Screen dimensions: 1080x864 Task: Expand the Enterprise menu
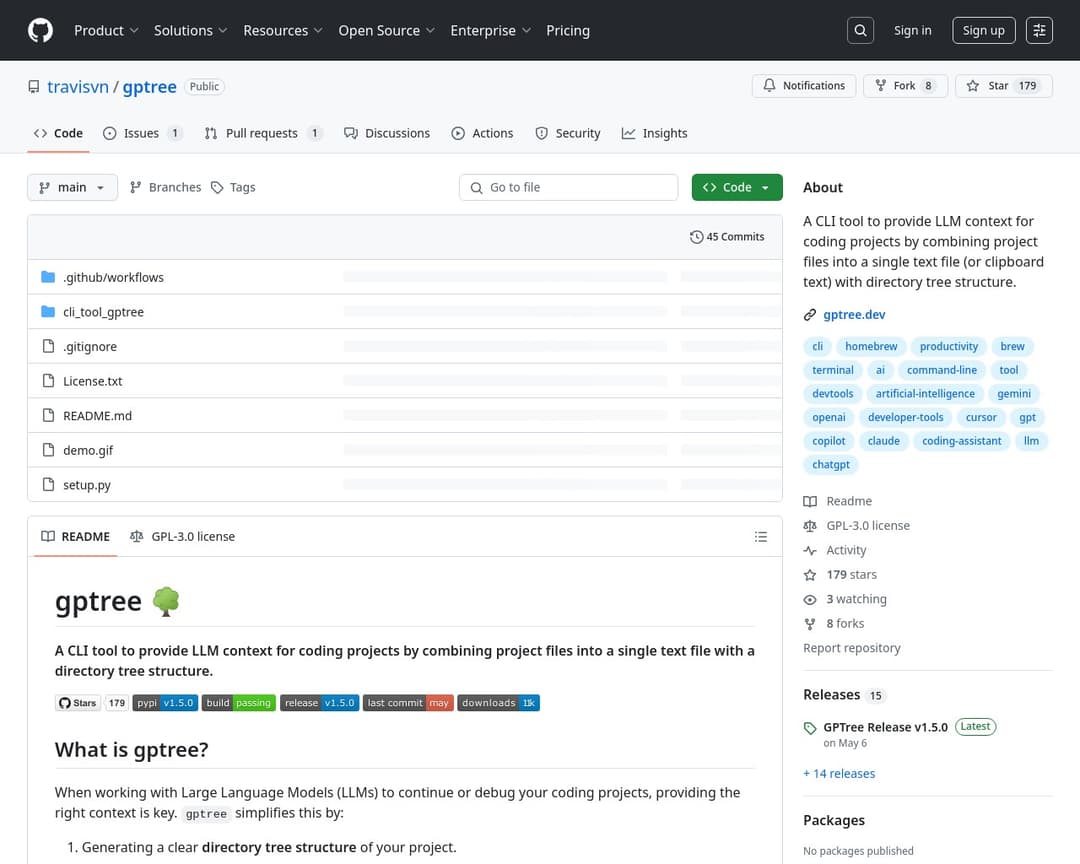pos(490,30)
